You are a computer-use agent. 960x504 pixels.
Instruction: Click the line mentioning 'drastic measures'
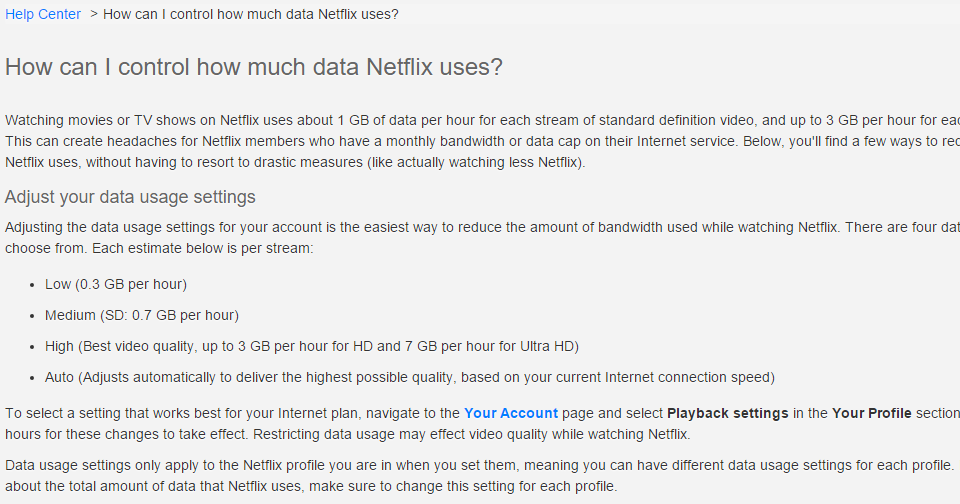pyautogui.click(x=295, y=162)
